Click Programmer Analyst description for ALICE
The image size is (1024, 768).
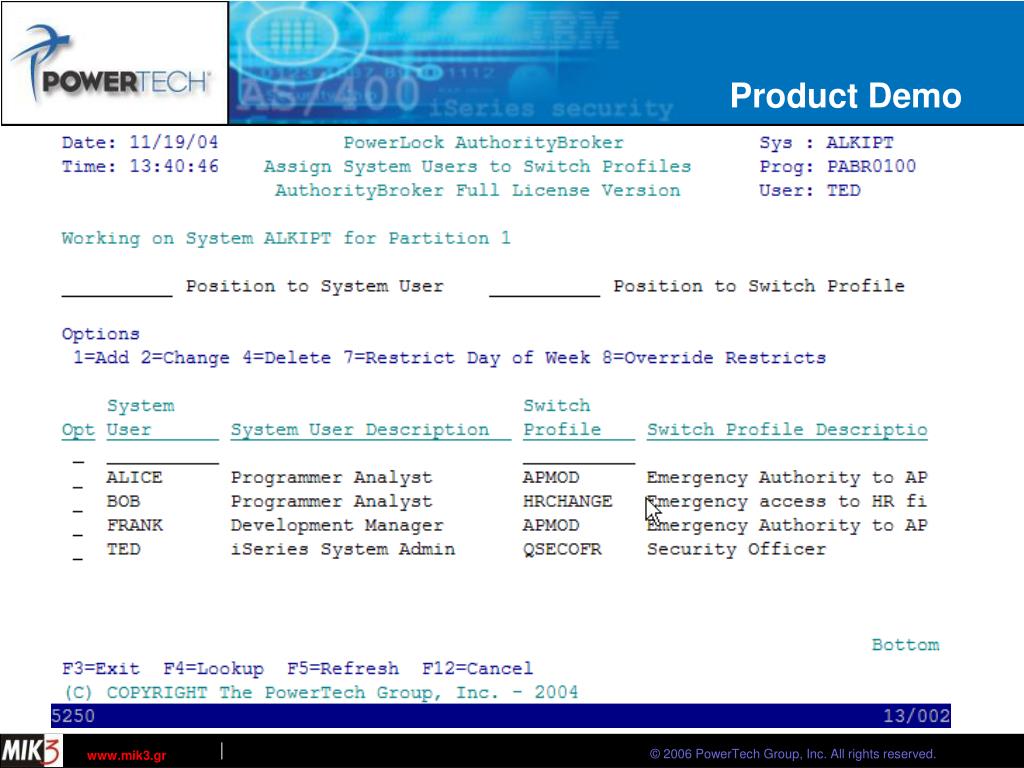tap(331, 477)
